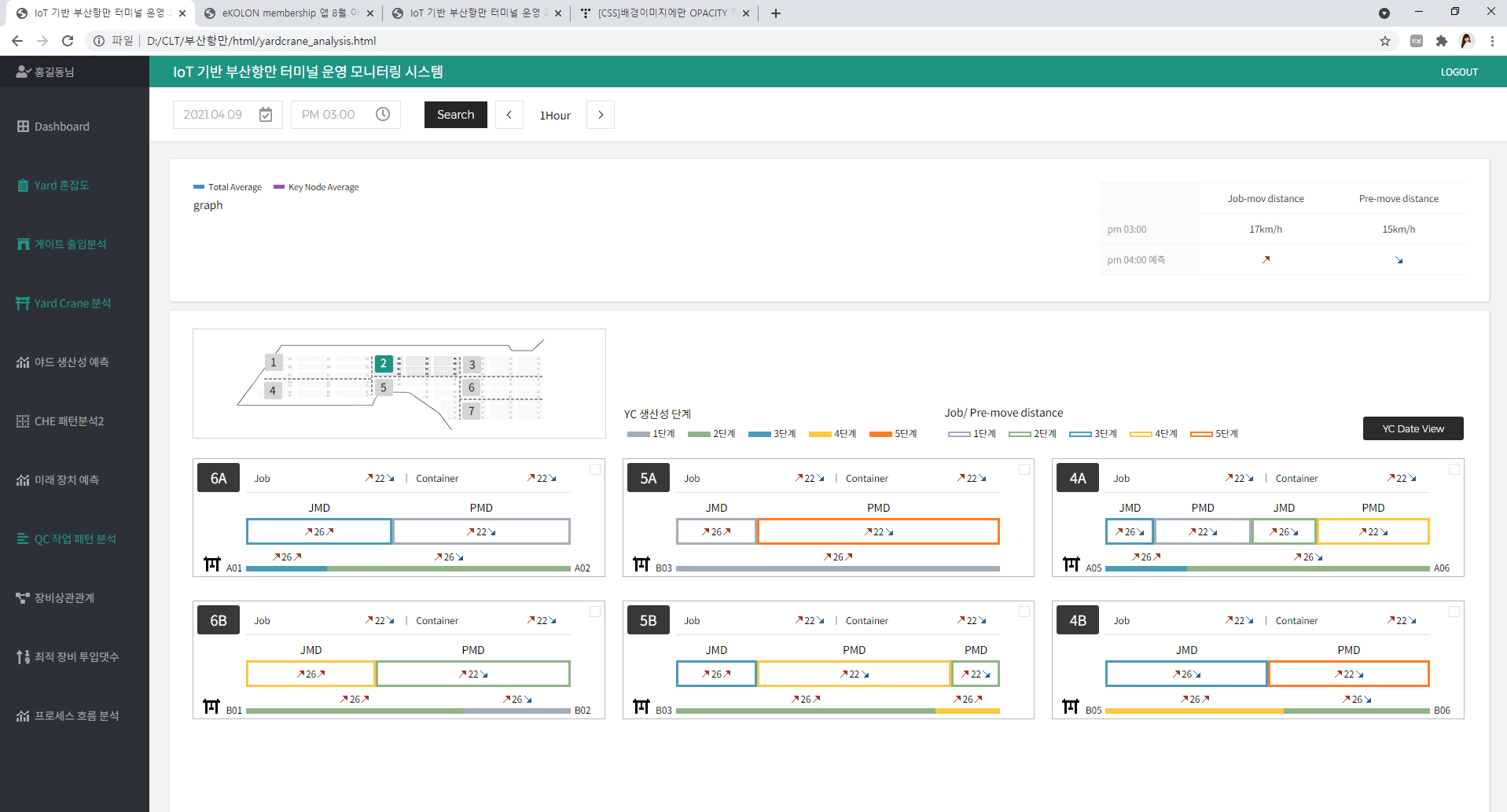
Task: Click the YC Date View button
Action: tap(1413, 428)
